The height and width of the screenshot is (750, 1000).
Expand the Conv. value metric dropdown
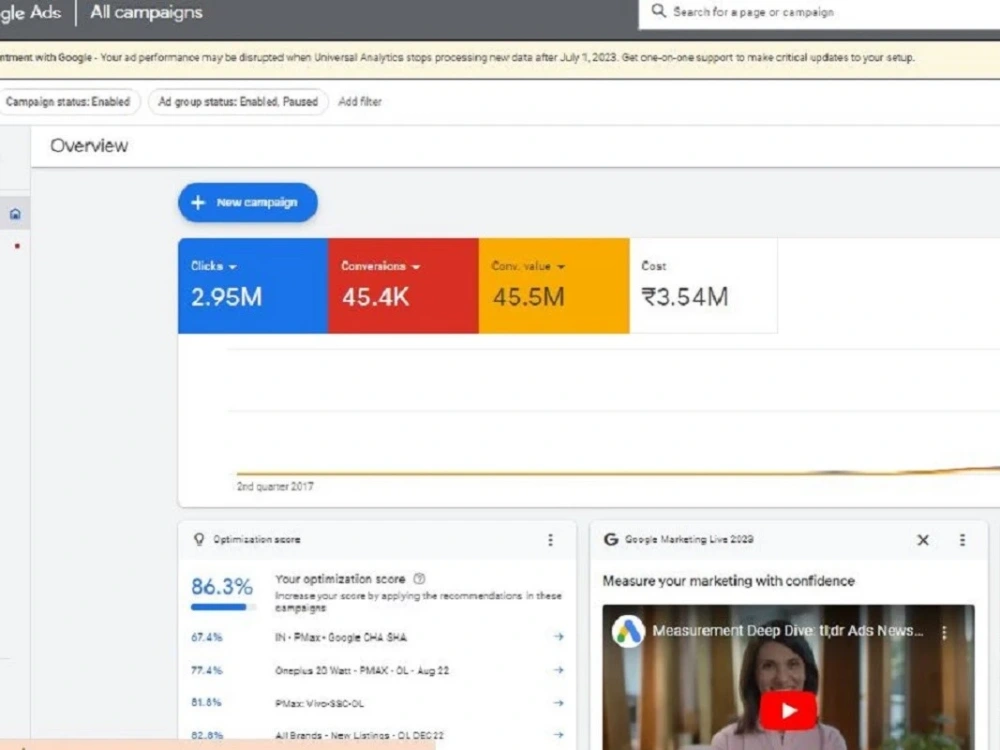(561, 267)
